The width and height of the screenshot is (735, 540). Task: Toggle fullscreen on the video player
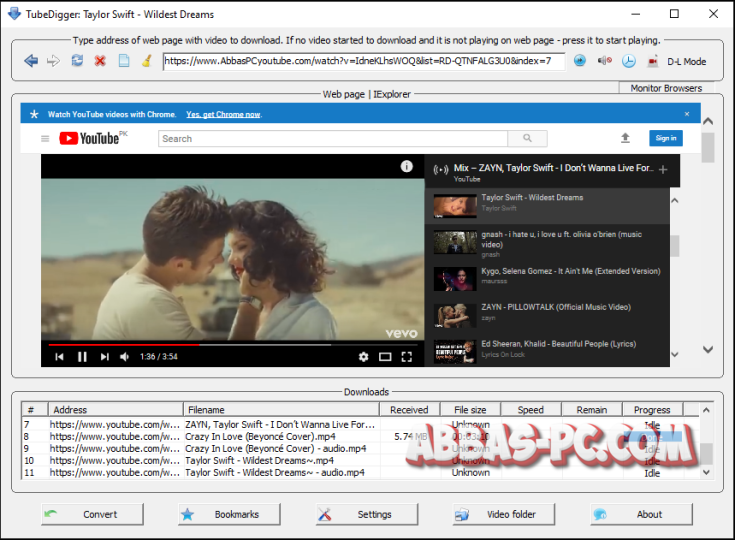pos(407,356)
